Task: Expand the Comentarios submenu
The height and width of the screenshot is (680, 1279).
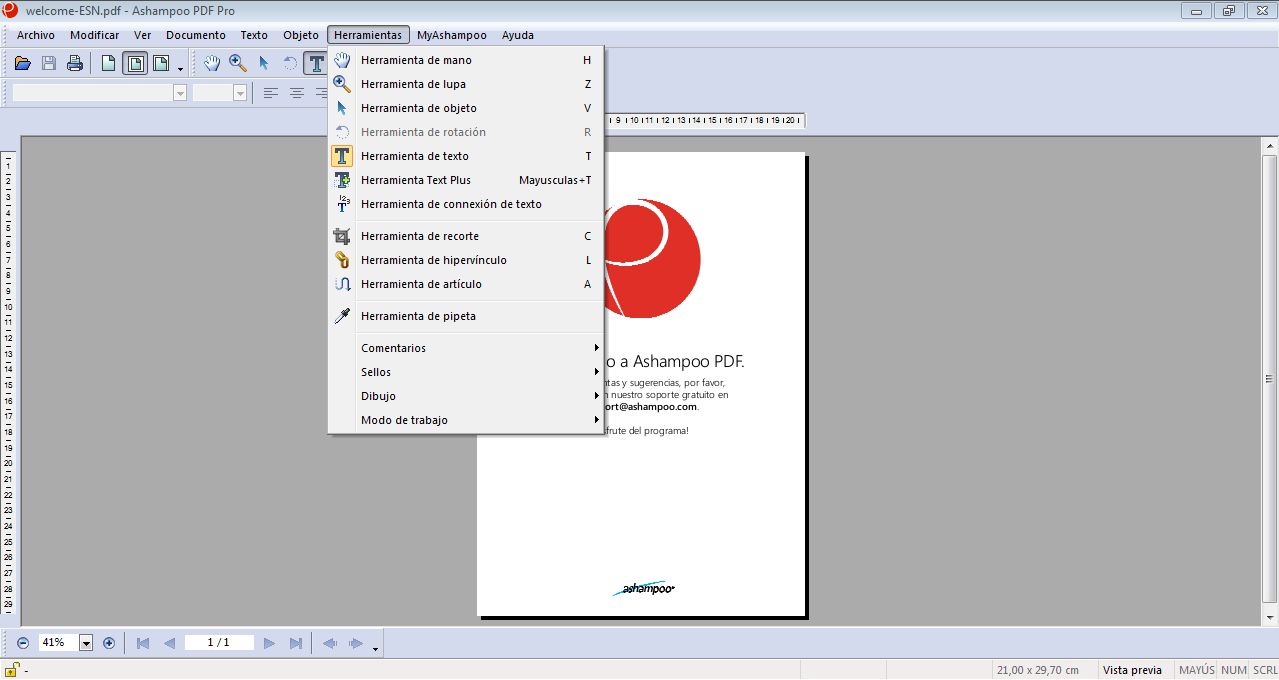Action: click(466, 348)
